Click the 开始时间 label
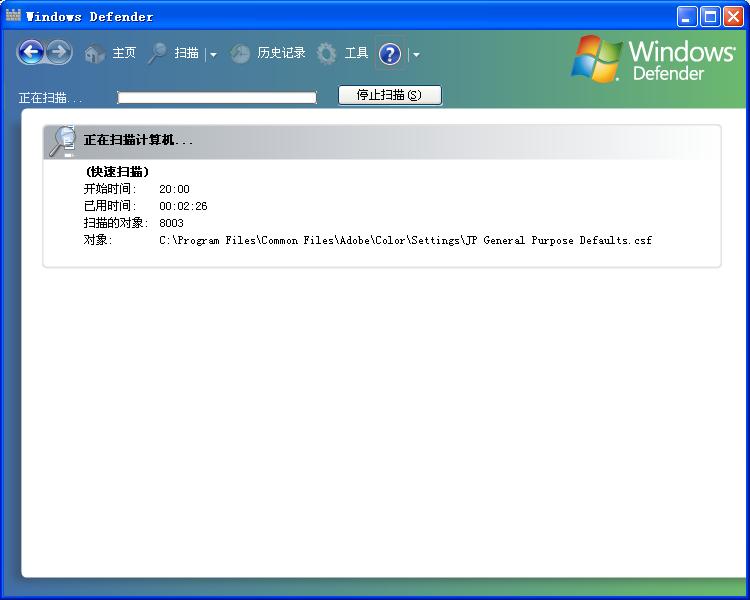750x600 pixels. coord(110,189)
